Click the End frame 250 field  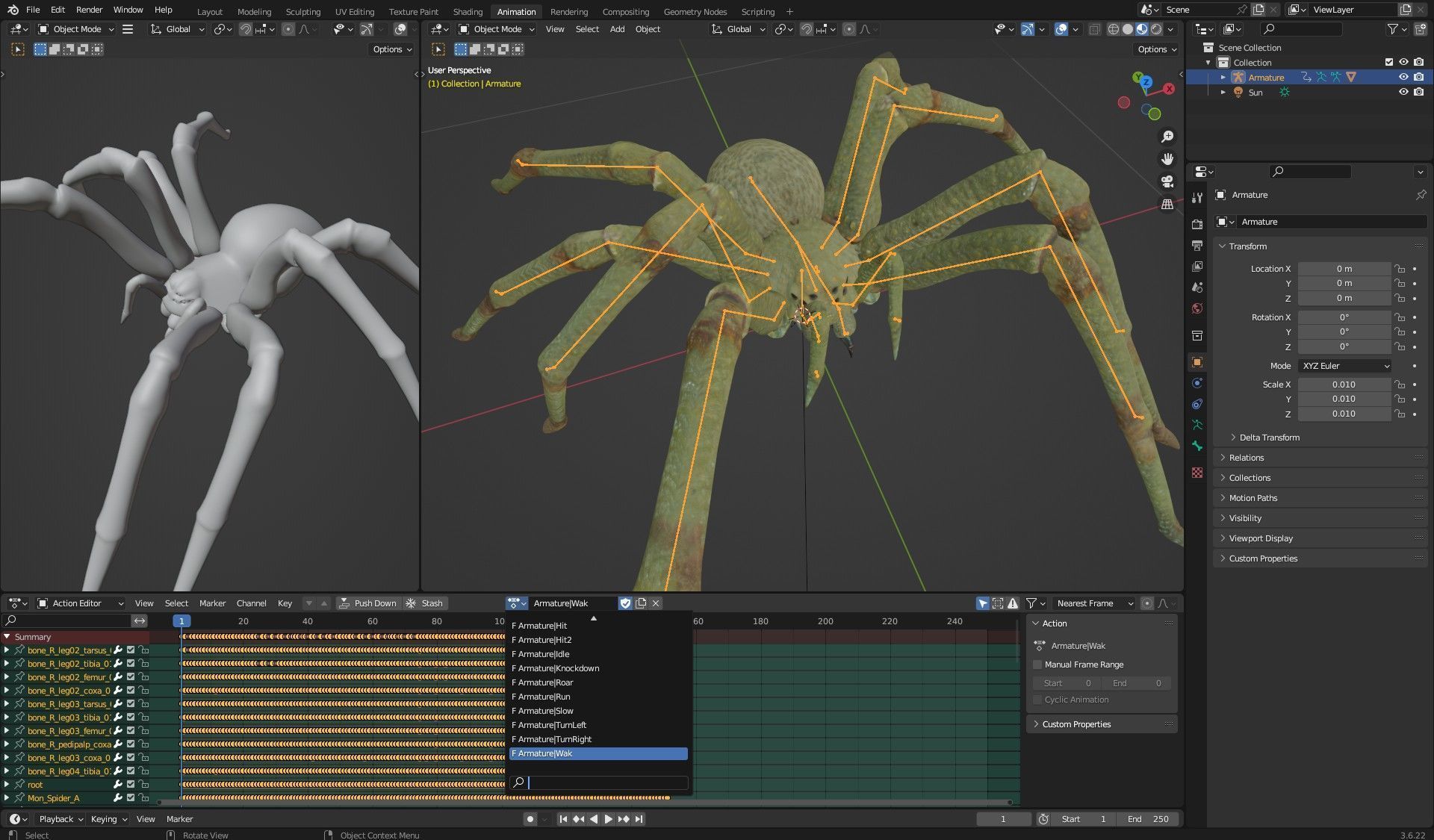point(1148,819)
